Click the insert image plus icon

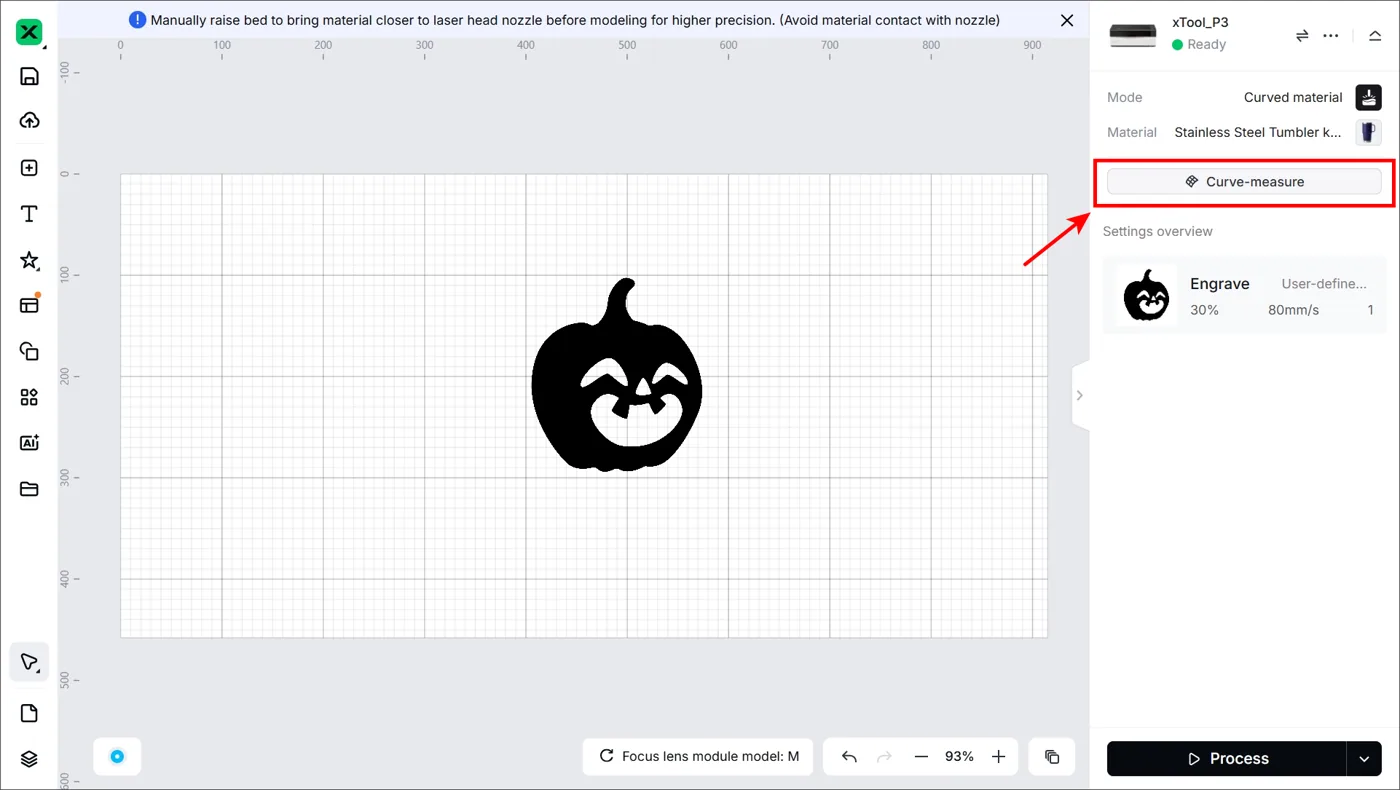click(x=29, y=168)
